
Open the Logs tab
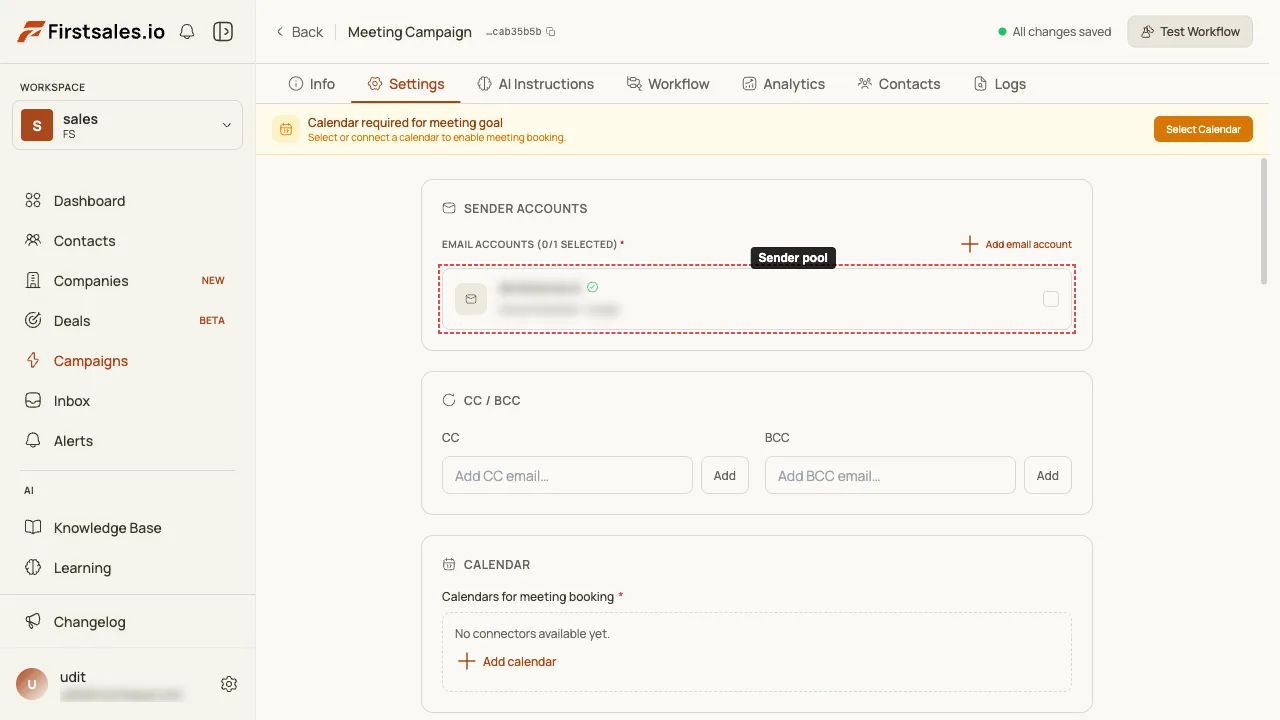(1000, 84)
